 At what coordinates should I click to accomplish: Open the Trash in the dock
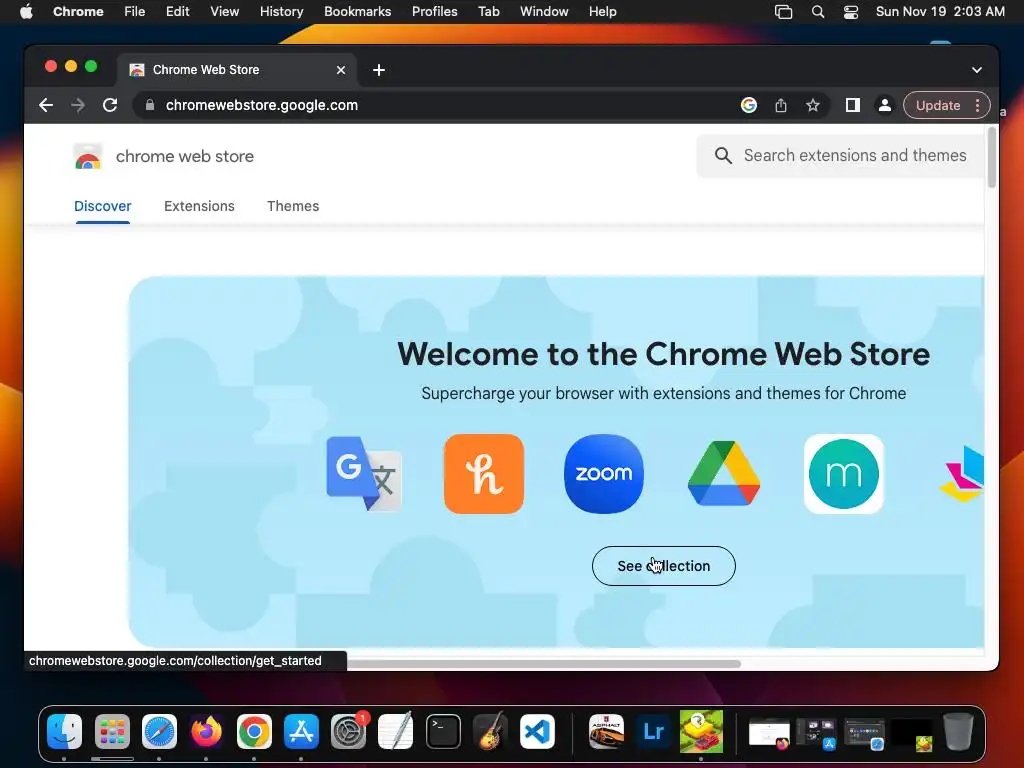click(958, 731)
